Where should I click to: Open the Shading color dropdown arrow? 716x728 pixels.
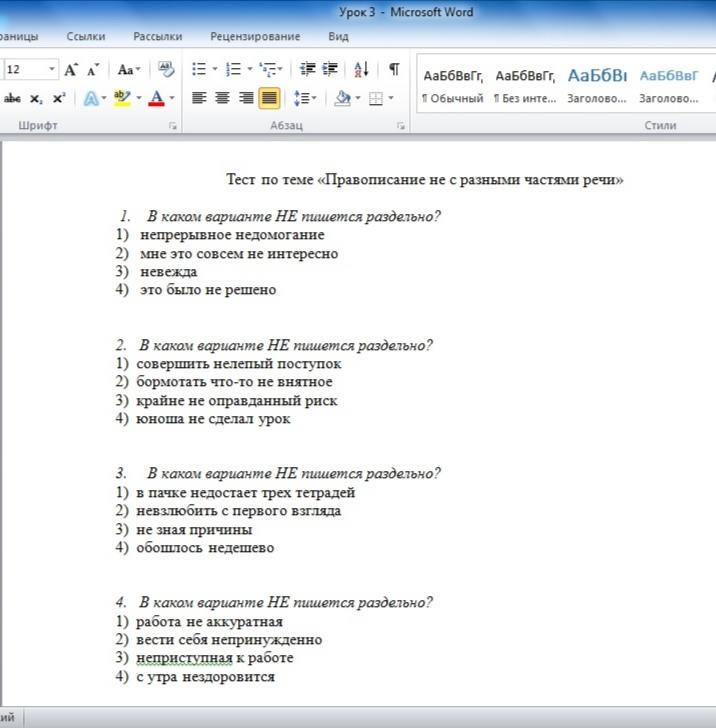pyautogui.click(x=358, y=98)
